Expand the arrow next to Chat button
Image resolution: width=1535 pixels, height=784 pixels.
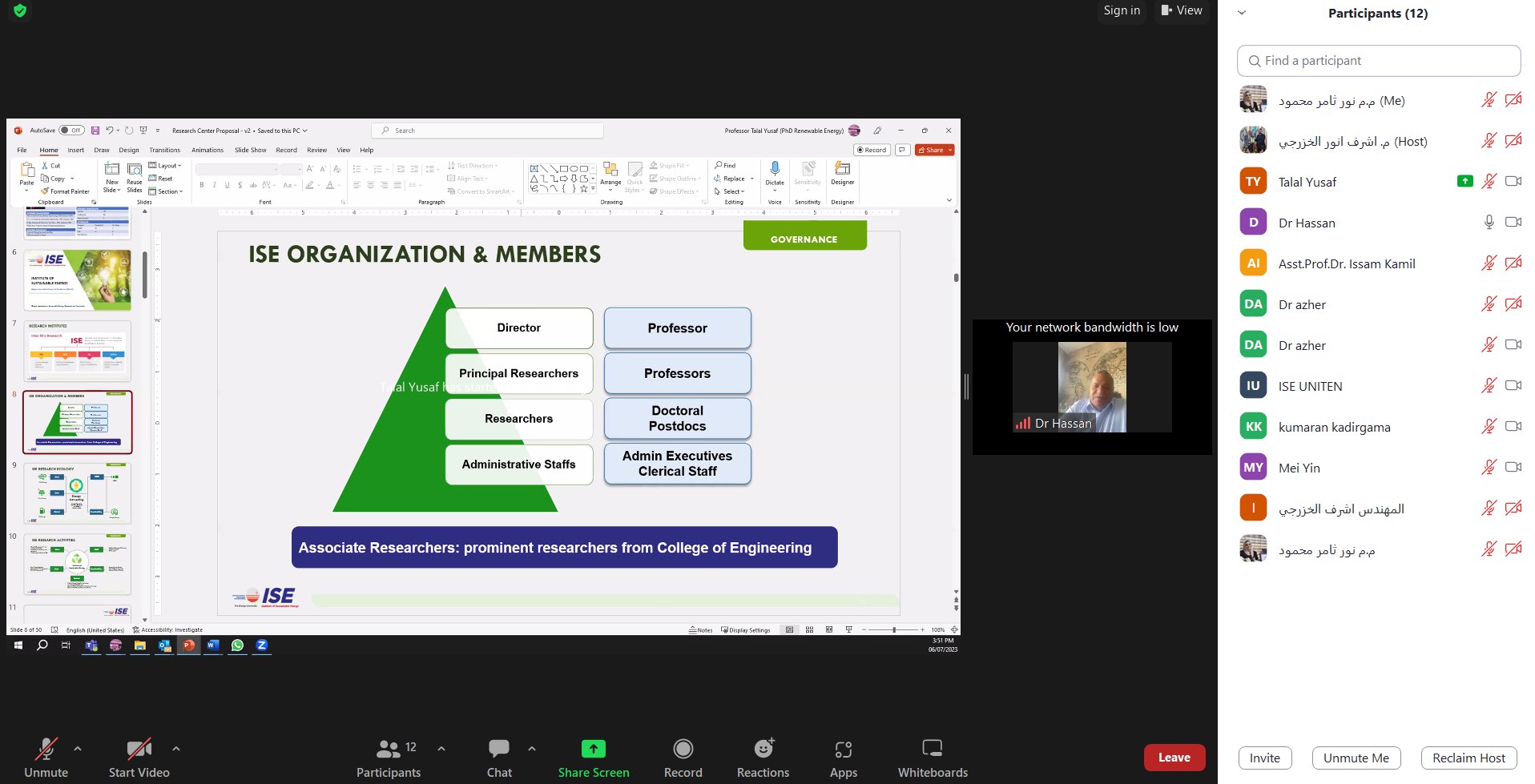[x=532, y=749]
